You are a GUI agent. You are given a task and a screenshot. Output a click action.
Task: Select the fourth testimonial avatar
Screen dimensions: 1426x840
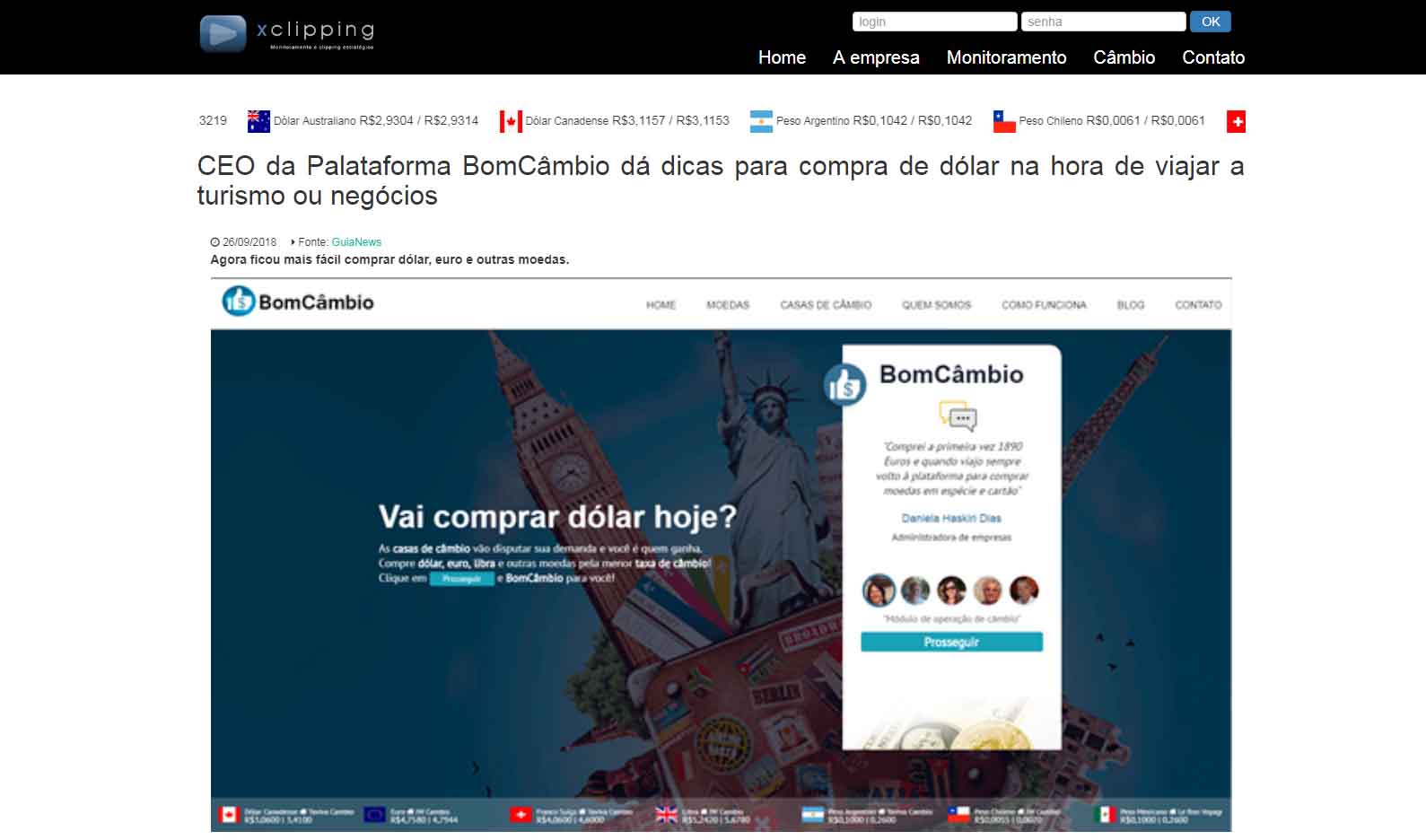pos(987,591)
